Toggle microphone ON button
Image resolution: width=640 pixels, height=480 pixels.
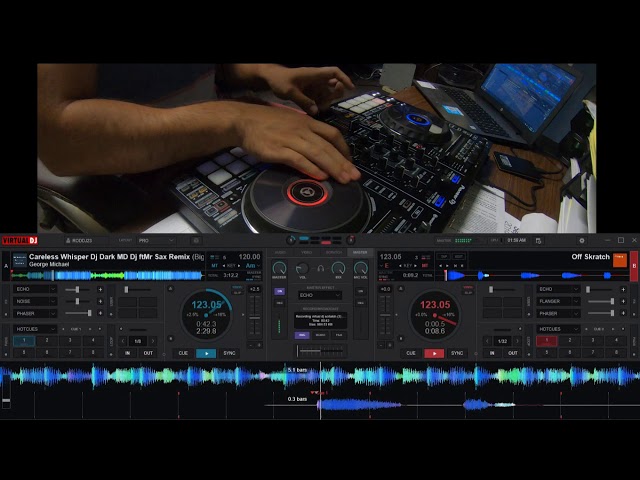[x=360, y=291]
